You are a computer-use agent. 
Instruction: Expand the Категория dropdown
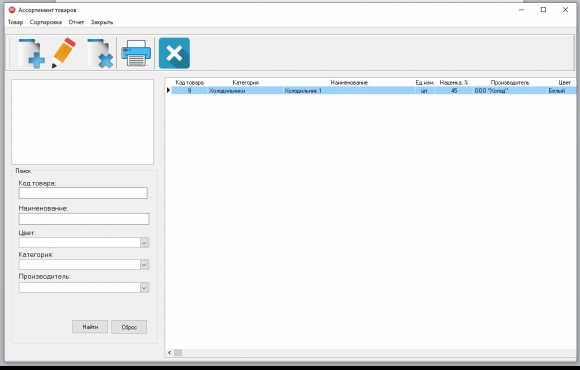point(144,265)
